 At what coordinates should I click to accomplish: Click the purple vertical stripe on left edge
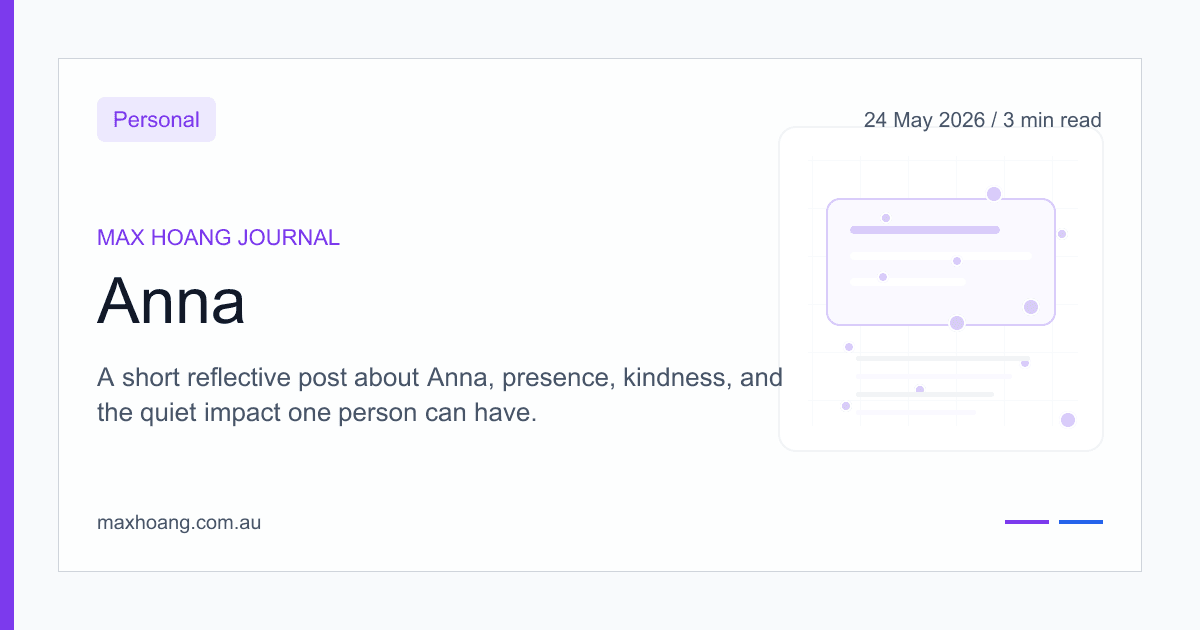[x=7, y=315]
